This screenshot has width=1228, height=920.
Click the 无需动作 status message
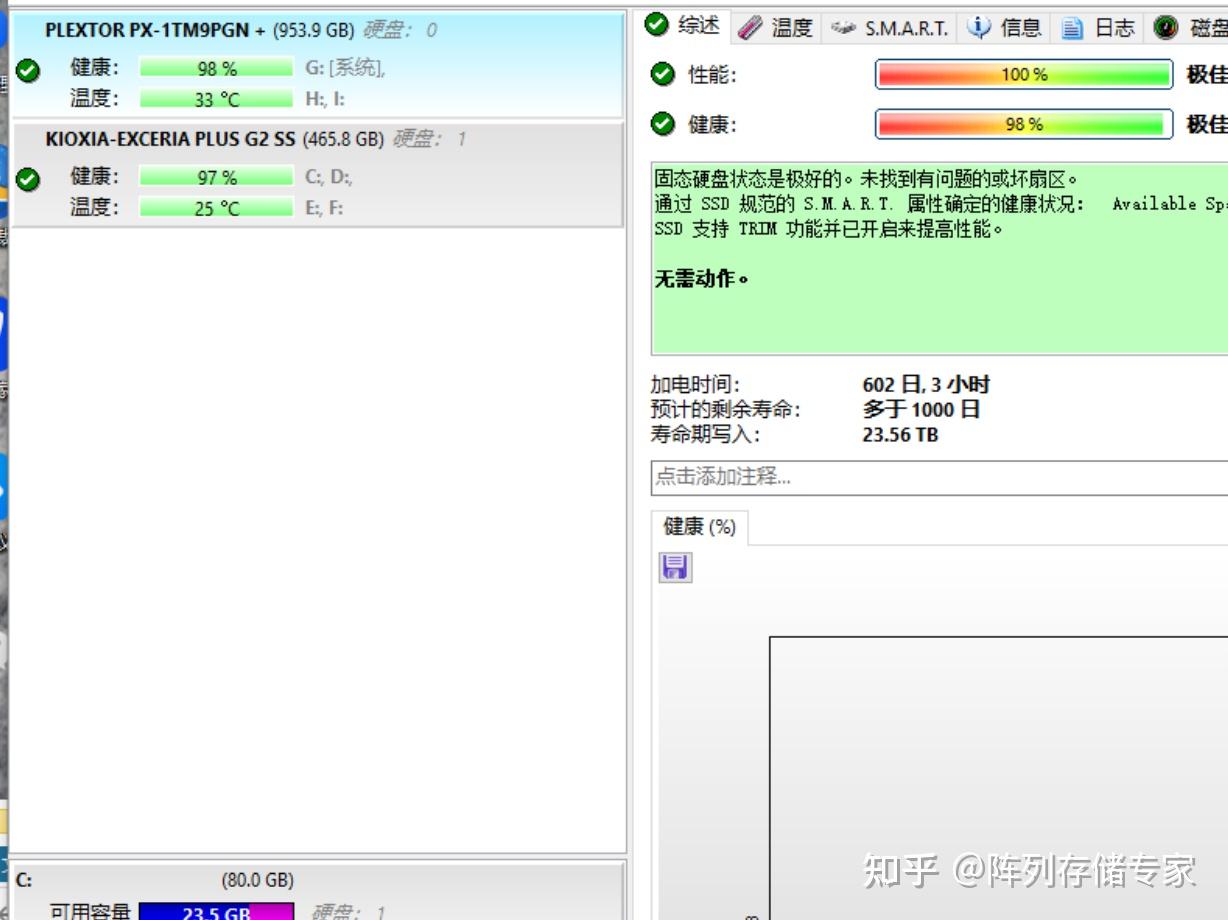[702, 279]
